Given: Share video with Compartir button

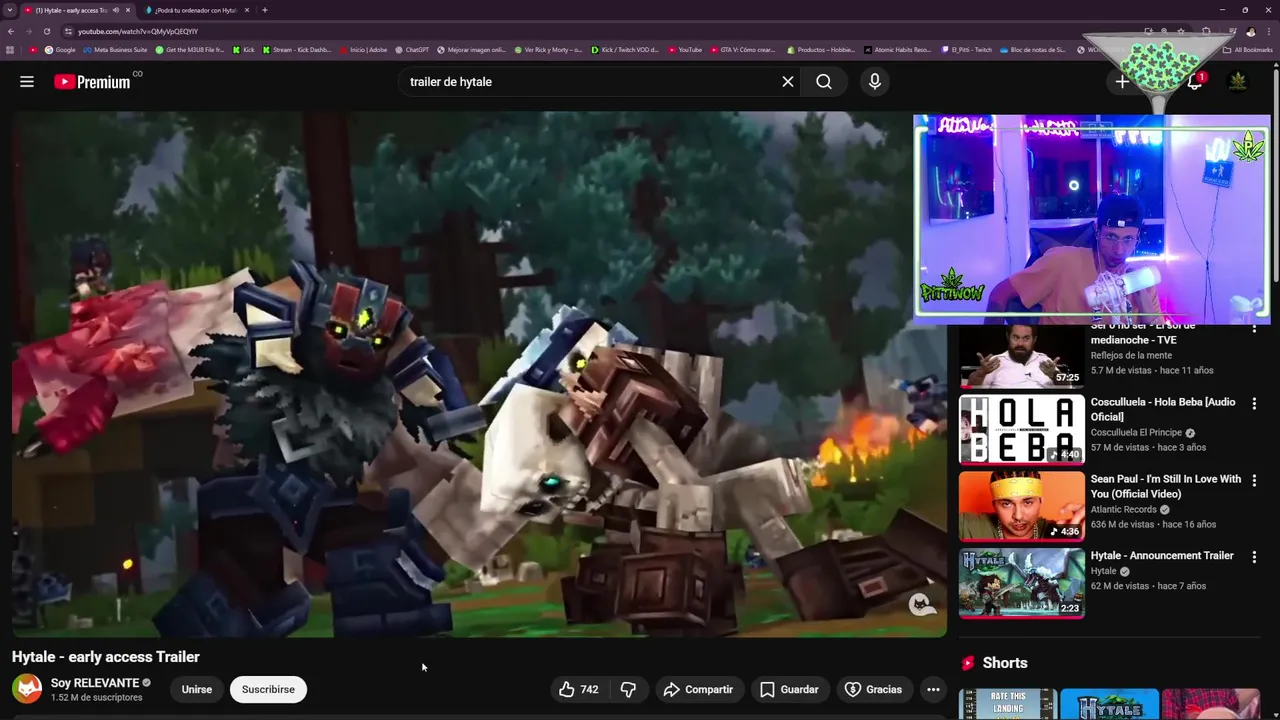Looking at the screenshot, I should pyautogui.click(x=698, y=689).
